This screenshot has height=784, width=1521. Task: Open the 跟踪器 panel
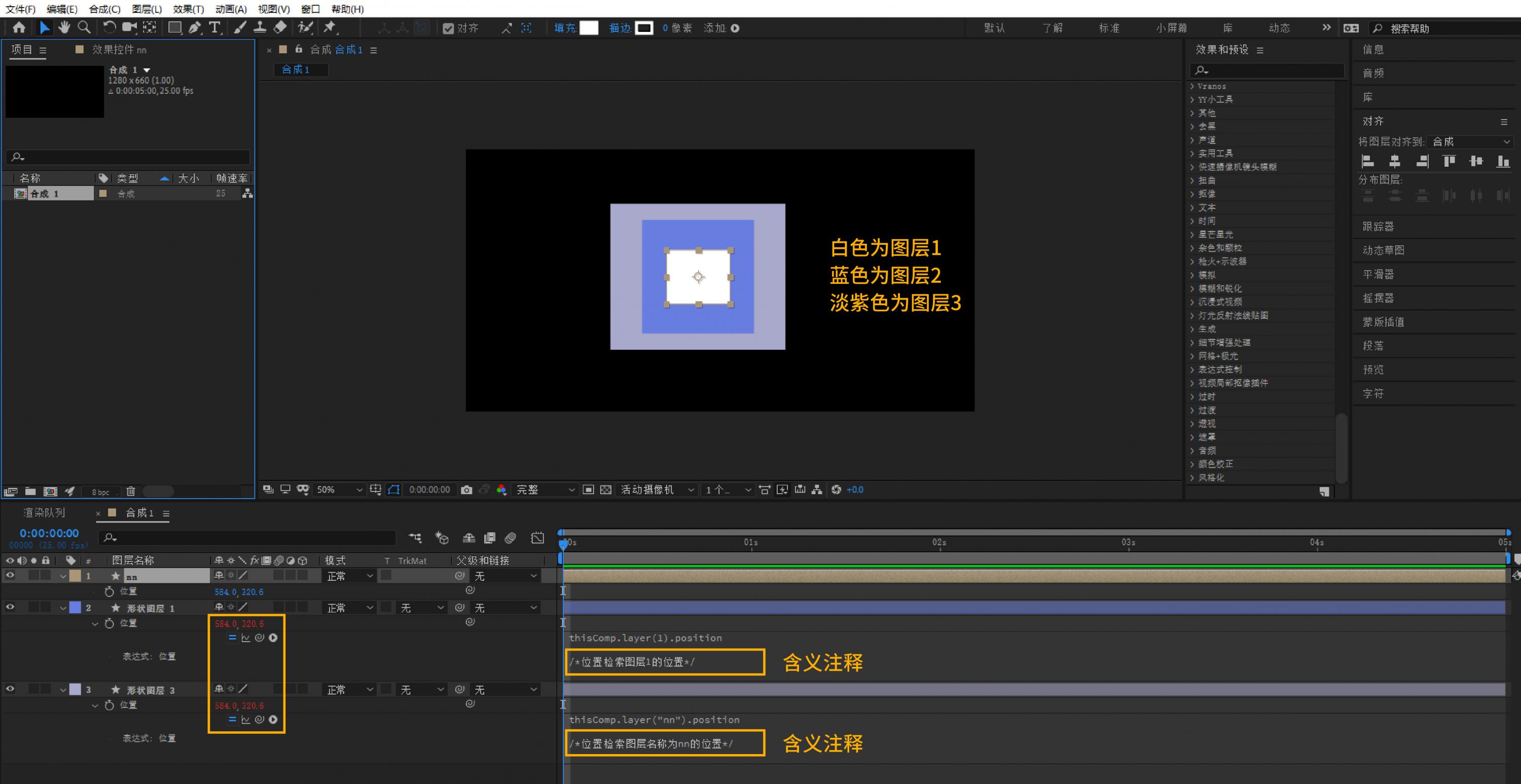click(x=1378, y=226)
